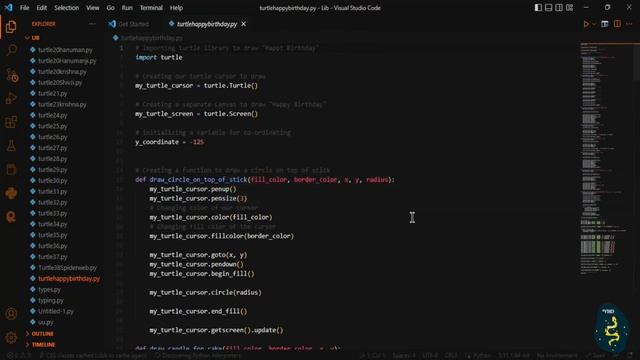The width and height of the screenshot is (640, 360).
Task: Open turtle23krishna.py in the explorer
Action: click(x=62, y=104)
